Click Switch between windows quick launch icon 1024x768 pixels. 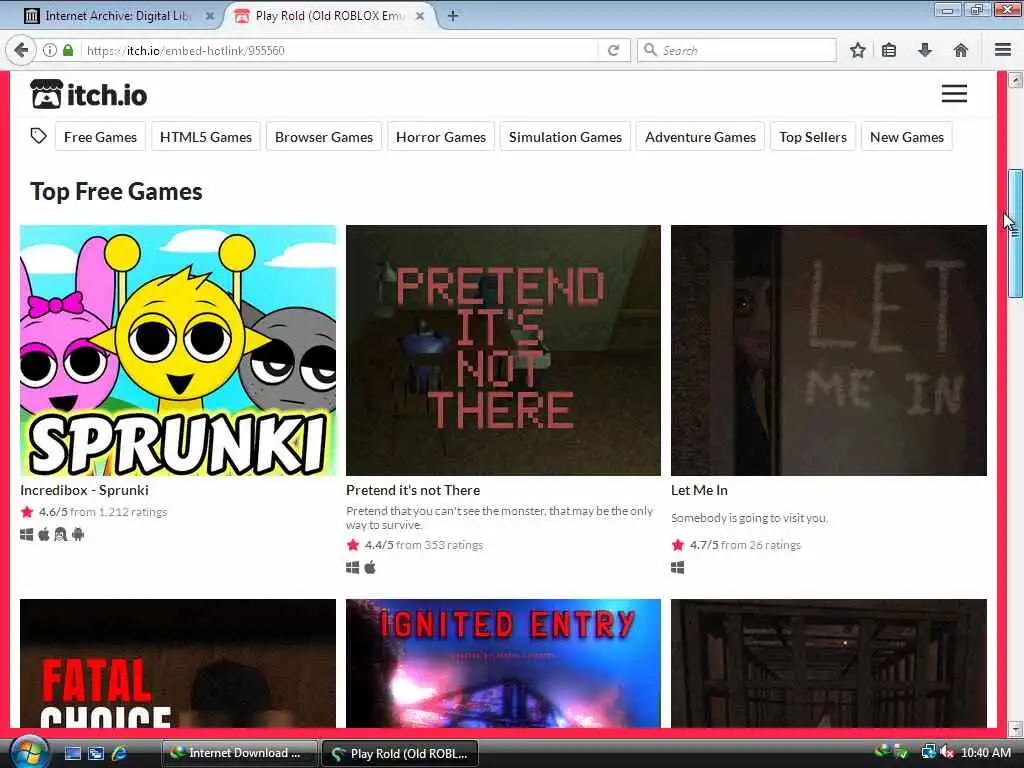point(96,753)
